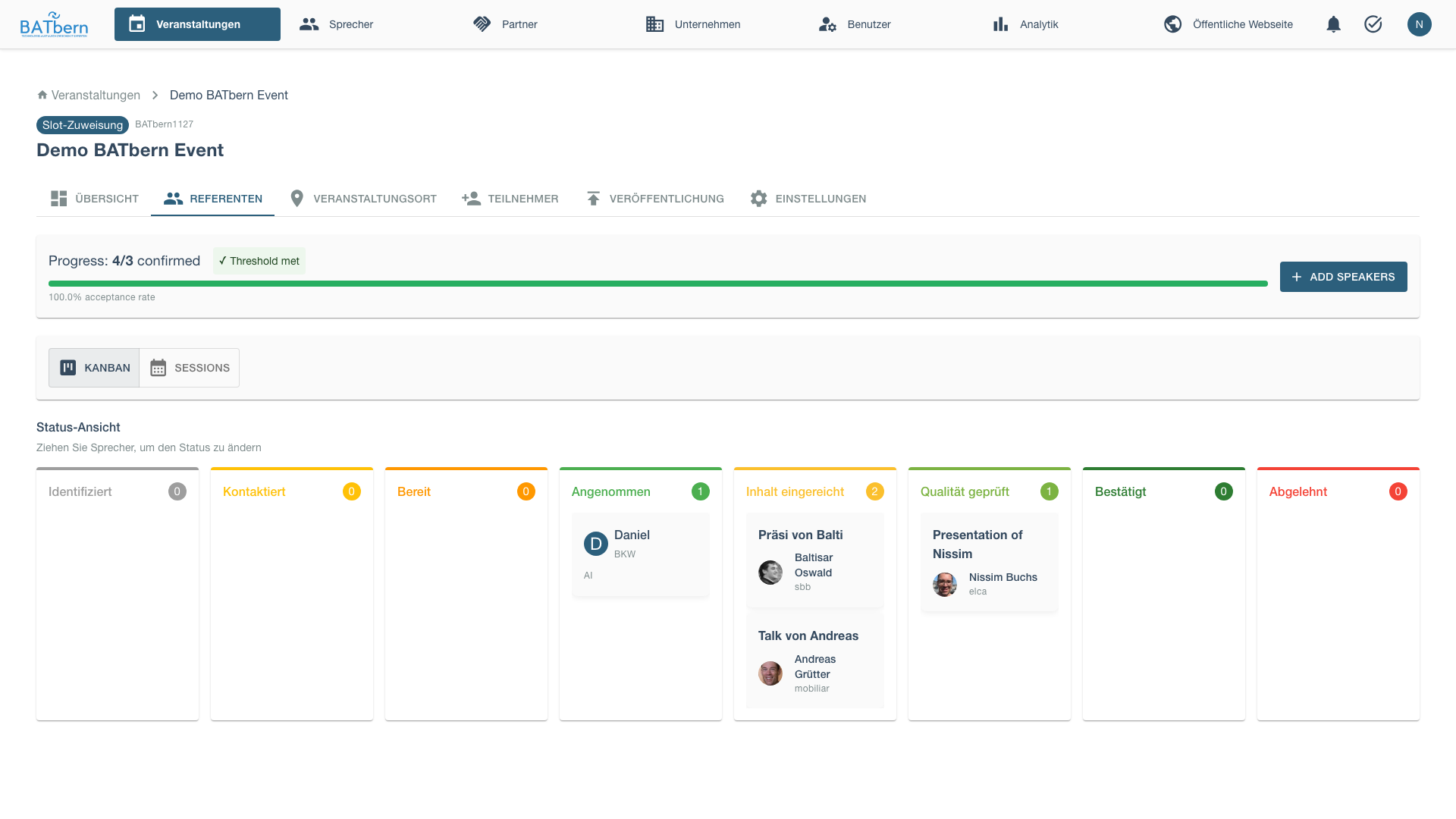Image resolution: width=1456 pixels, height=819 pixels.
Task: Click the Threshold met badge
Action: (259, 261)
